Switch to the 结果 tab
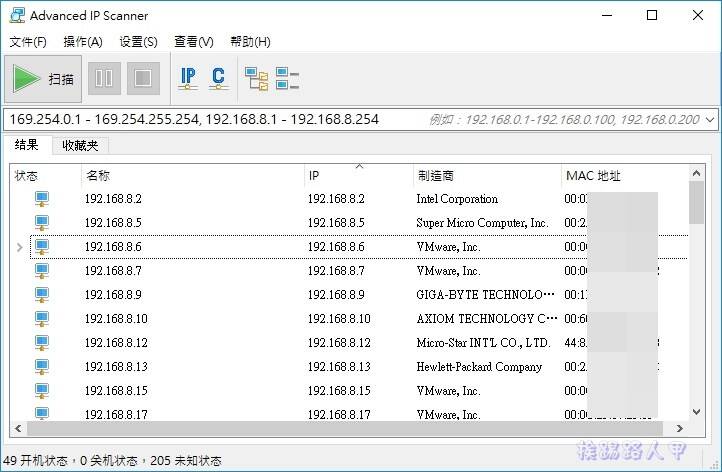The height and width of the screenshot is (472, 722). point(27,145)
